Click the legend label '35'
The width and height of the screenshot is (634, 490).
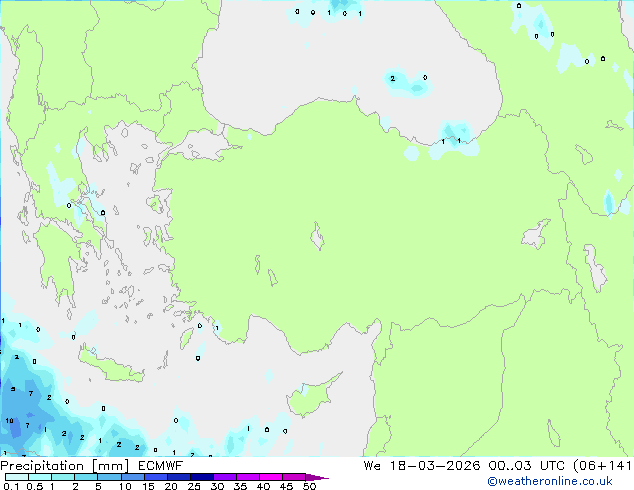pos(240,486)
